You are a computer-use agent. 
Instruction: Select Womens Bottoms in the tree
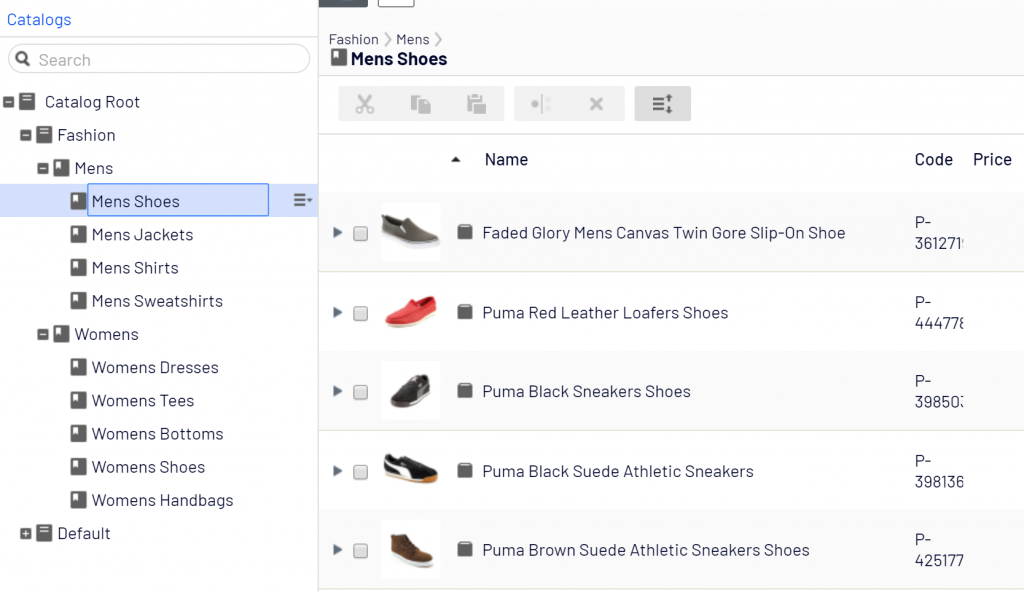tap(157, 434)
